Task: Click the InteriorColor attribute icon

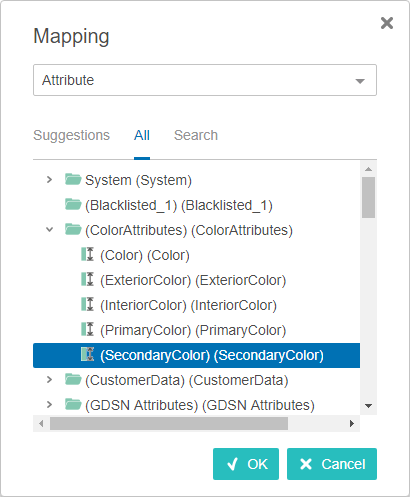Action: [x=88, y=304]
